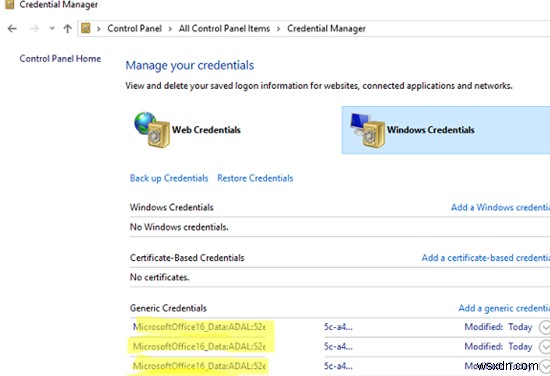Click Restore Credentials link

255,178
